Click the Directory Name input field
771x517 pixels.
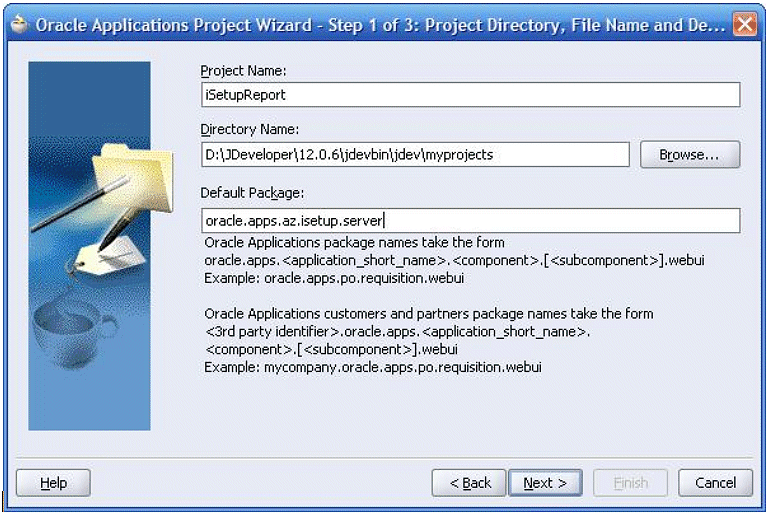[x=415, y=154]
